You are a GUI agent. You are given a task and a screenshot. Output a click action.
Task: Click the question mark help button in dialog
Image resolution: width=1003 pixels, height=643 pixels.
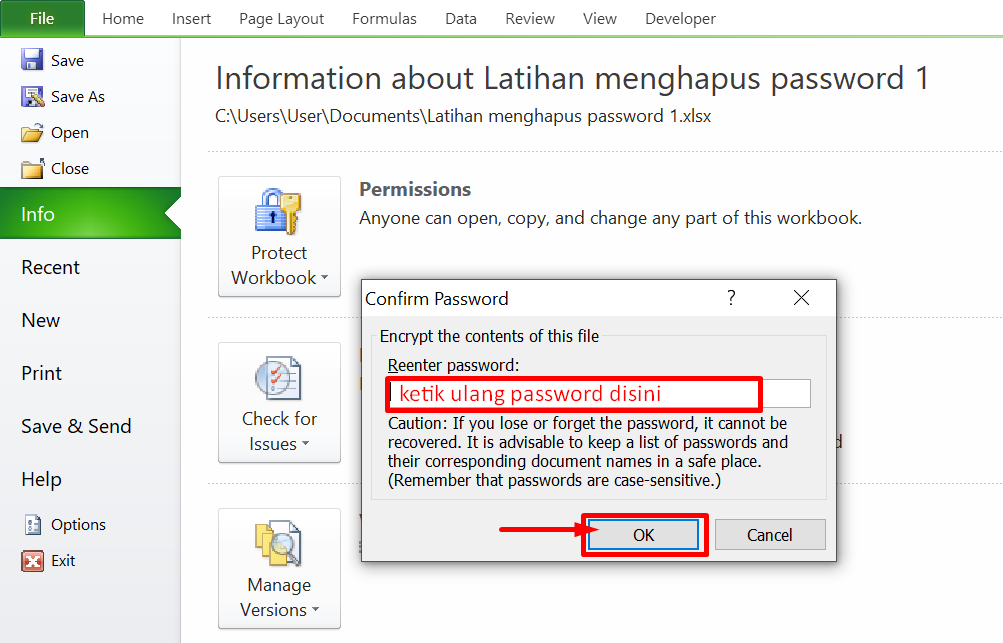(731, 298)
